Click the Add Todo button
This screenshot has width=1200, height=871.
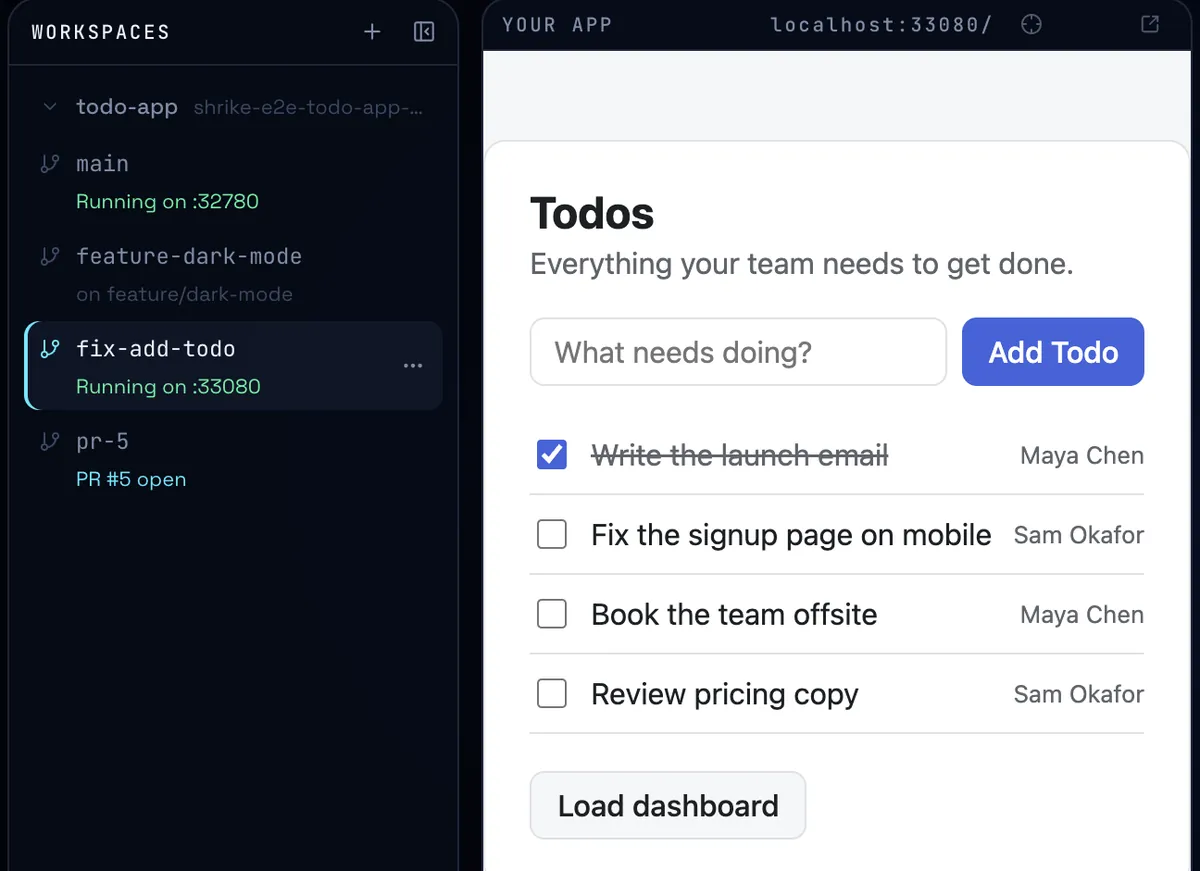pos(1053,352)
